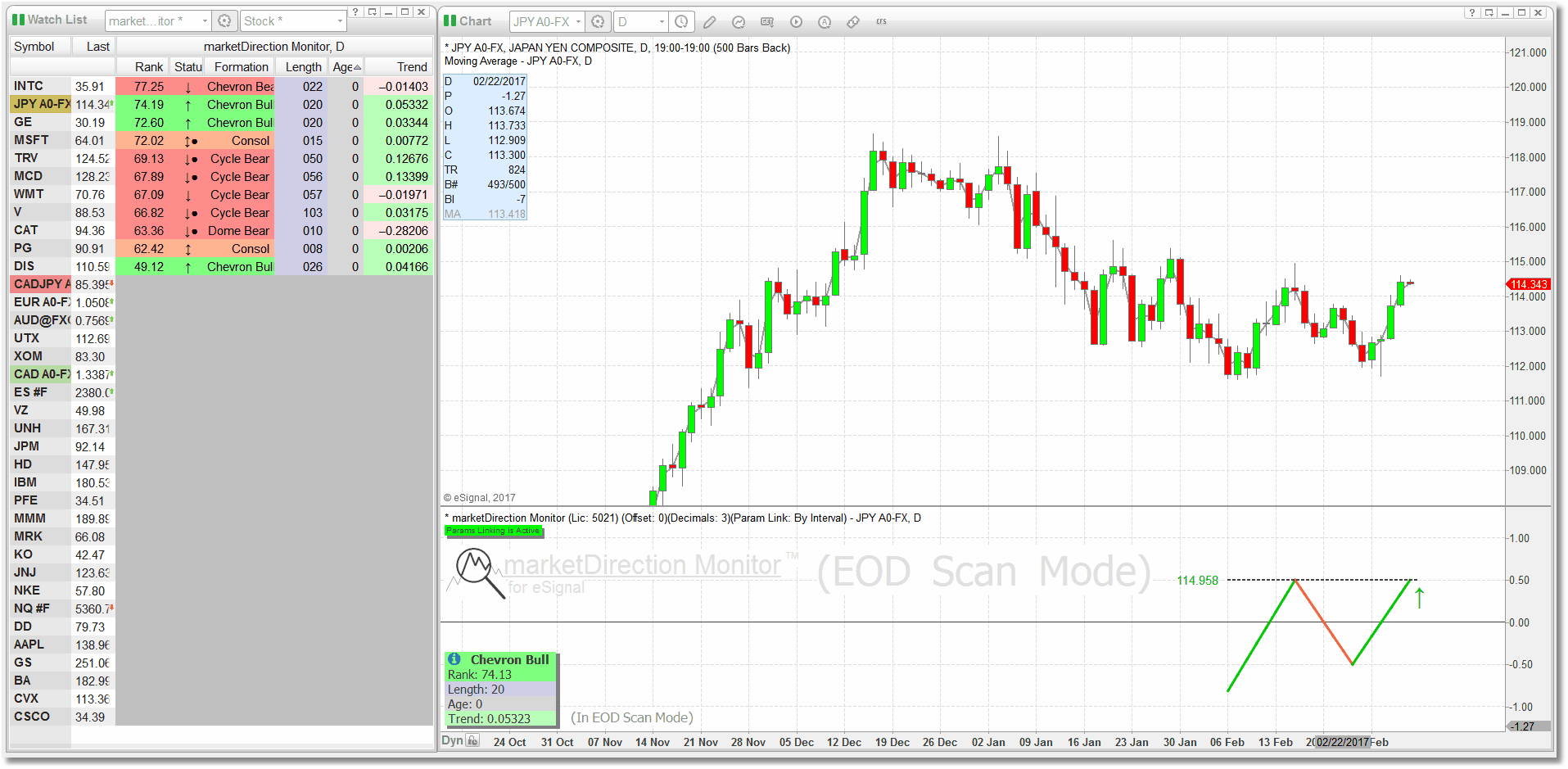Open the EFS formulas icon

tap(881, 22)
